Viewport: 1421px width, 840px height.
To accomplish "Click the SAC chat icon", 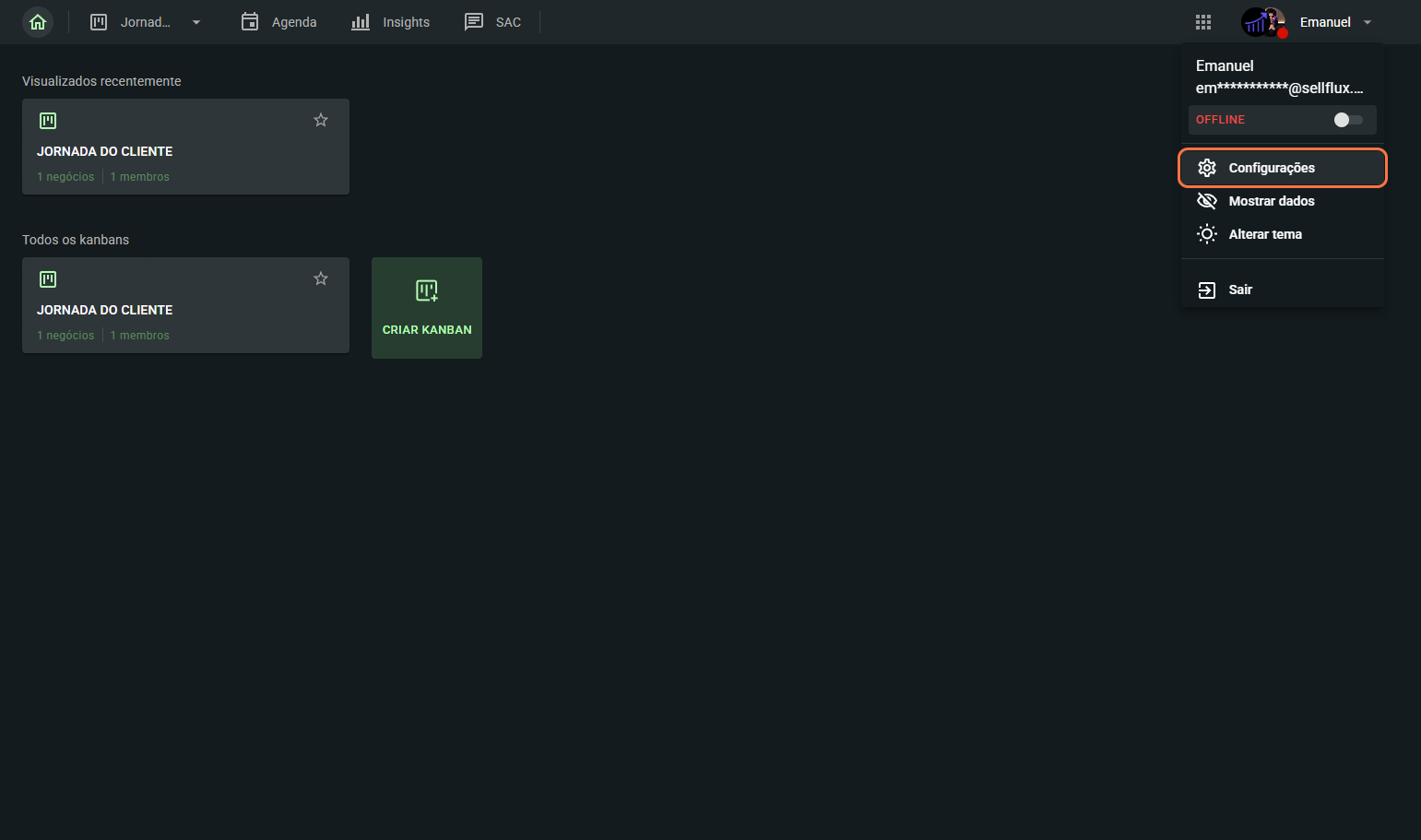I will tap(474, 22).
